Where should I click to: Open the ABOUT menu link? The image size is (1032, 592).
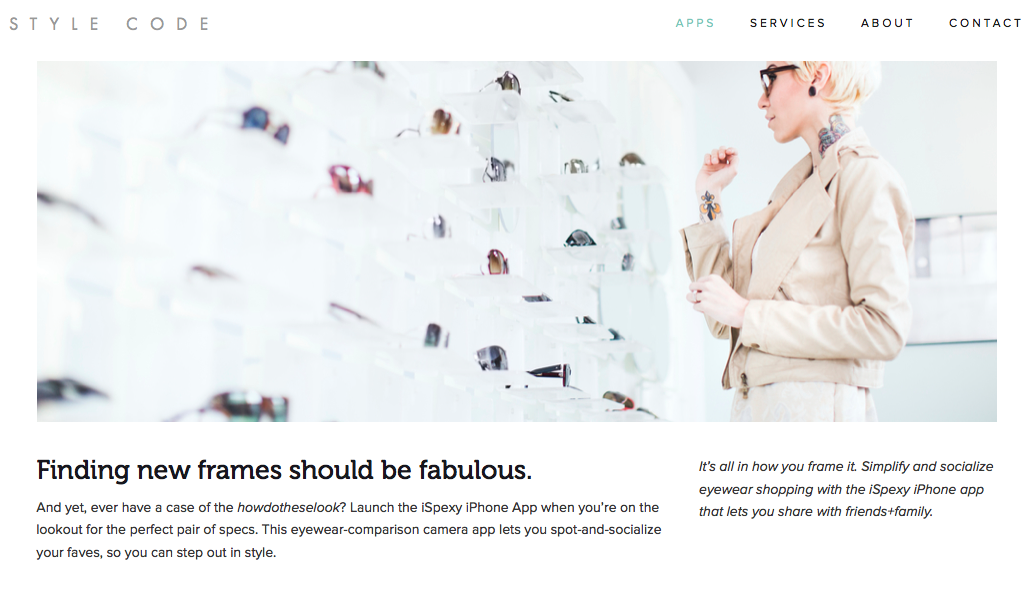point(887,23)
